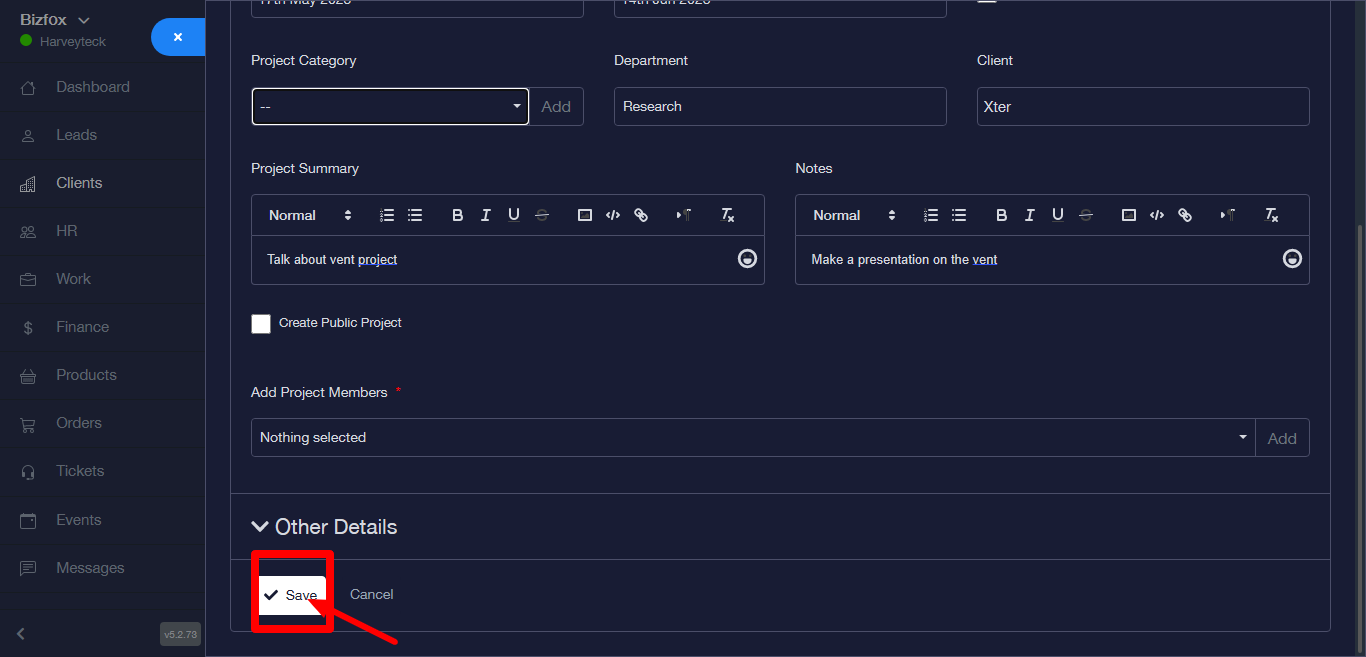Open the Project Category dropdown

pyautogui.click(x=390, y=106)
